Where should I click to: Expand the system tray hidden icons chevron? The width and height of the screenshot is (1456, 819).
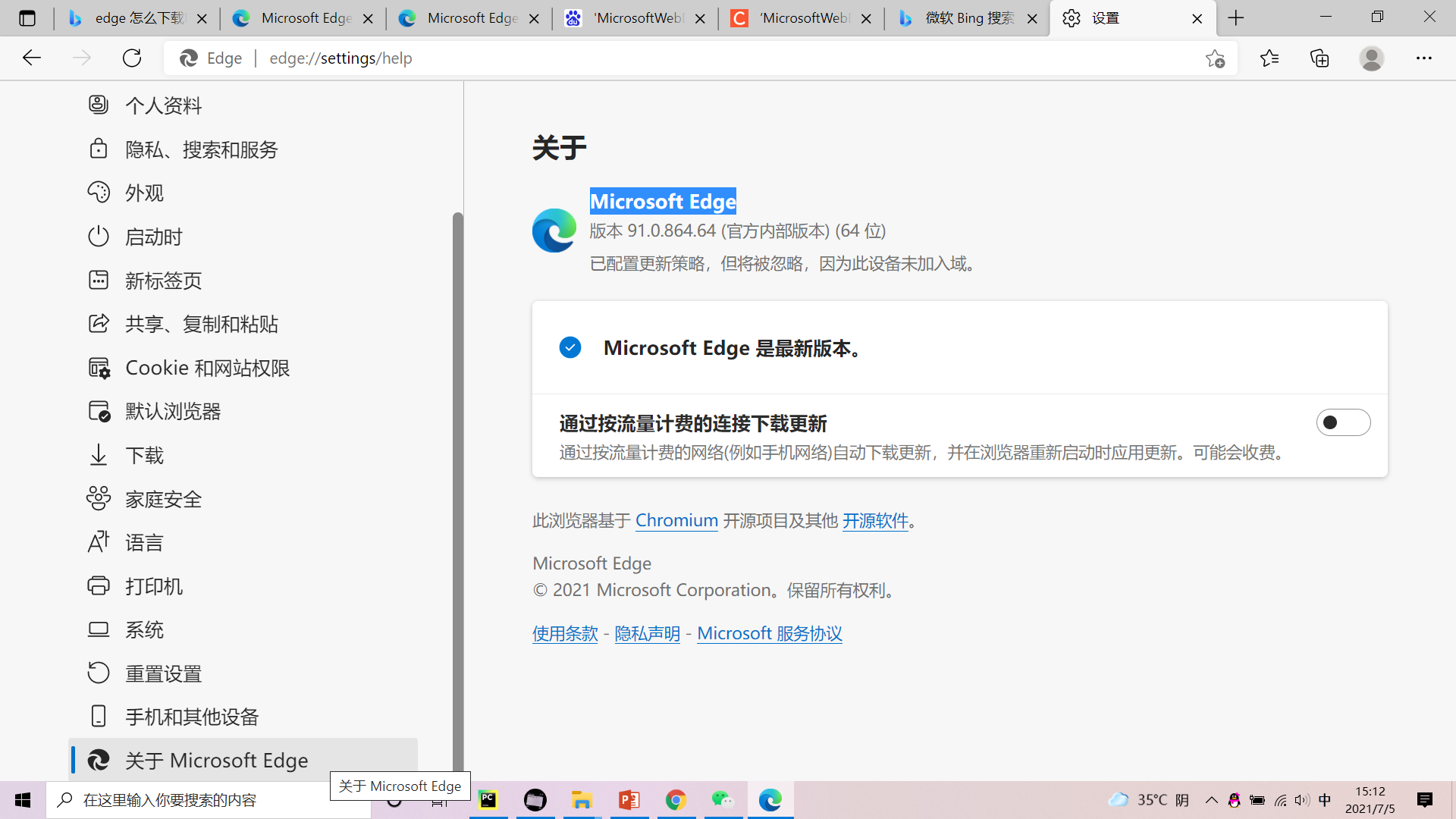pos(1211,800)
